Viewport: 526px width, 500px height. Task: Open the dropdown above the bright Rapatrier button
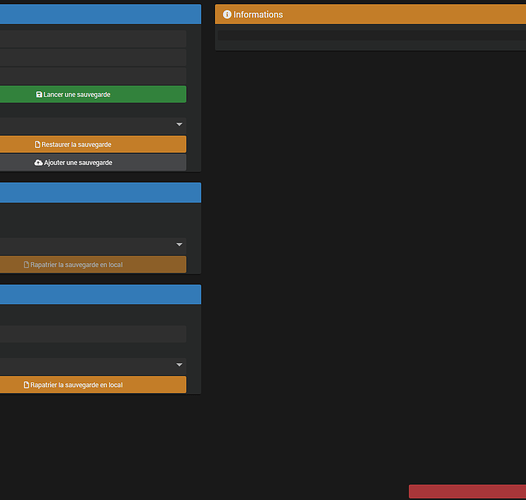(179, 365)
